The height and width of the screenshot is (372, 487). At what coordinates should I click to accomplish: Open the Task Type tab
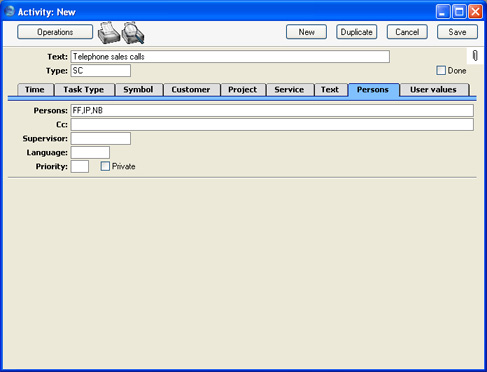pyautogui.click(x=84, y=90)
